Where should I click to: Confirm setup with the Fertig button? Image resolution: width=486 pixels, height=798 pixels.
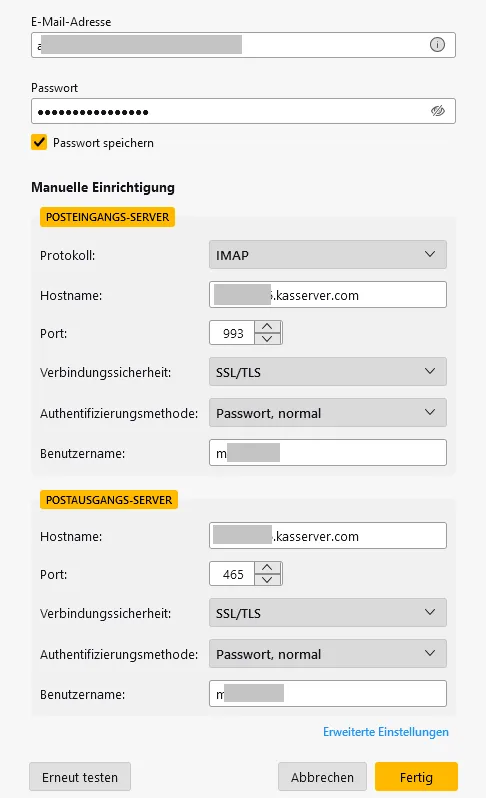click(x=416, y=777)
